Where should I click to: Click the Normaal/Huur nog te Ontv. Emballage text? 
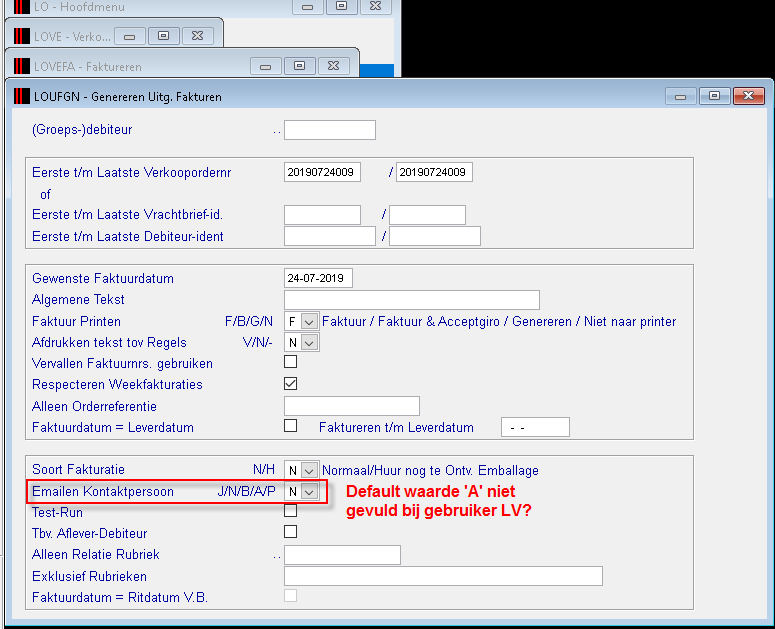click(431, 470)
